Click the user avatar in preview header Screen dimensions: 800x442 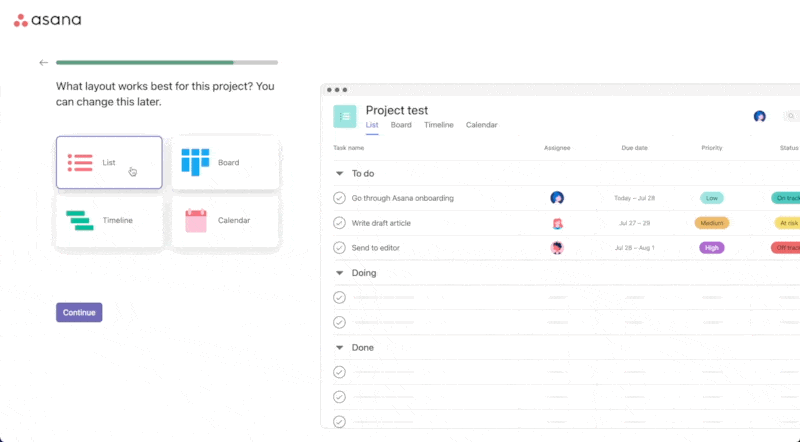coord(760,116)
